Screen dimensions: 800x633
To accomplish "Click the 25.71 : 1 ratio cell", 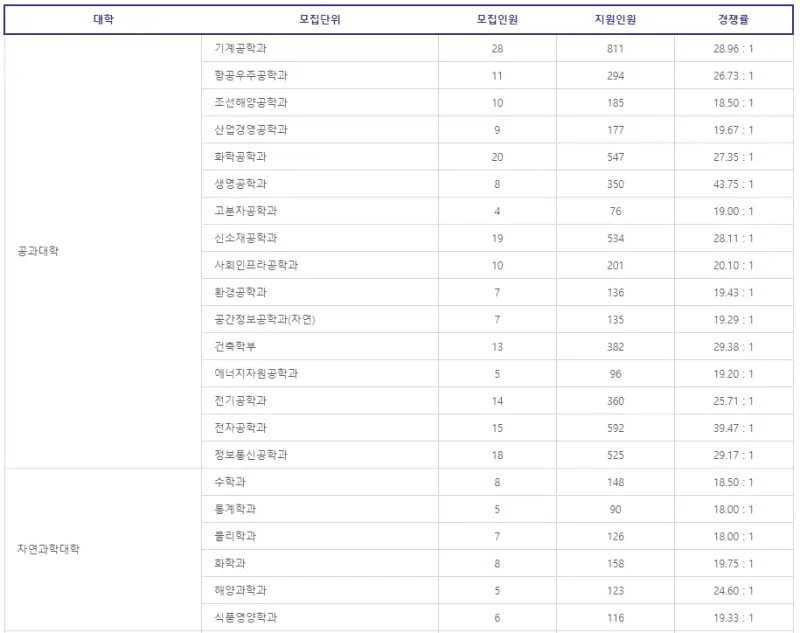I will click(x=733, y=401).
